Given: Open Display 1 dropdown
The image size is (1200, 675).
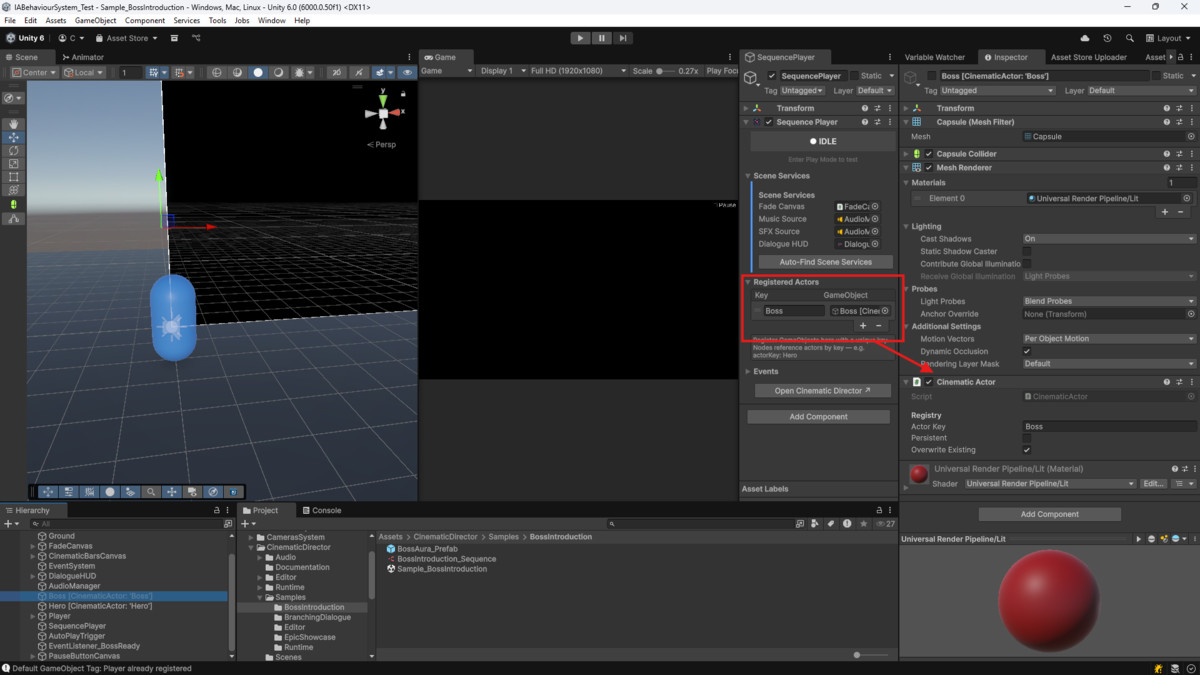Looking at the screenshot, I should point(502,71).
